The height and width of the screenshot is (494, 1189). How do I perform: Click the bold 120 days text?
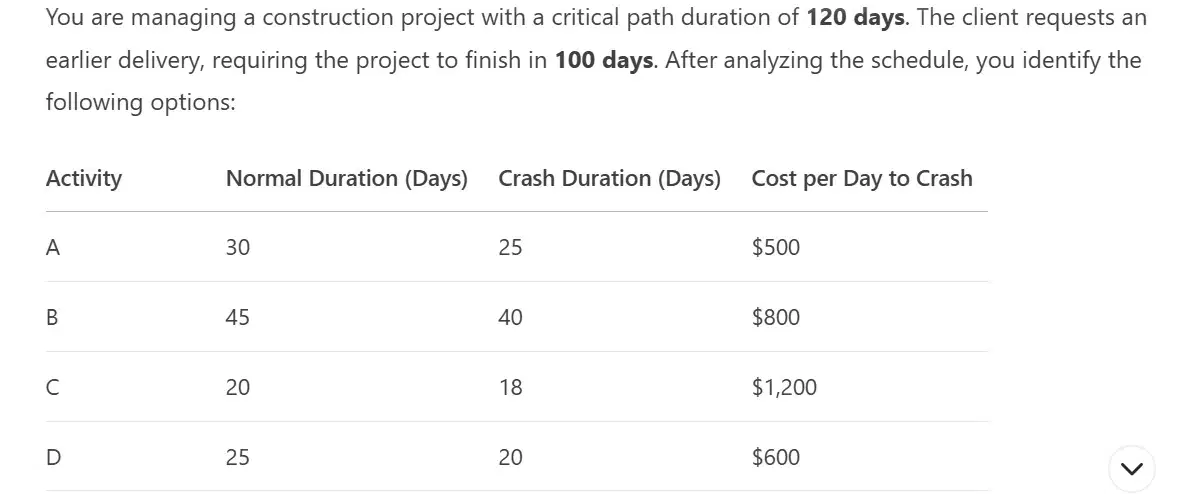coord(855,17)
